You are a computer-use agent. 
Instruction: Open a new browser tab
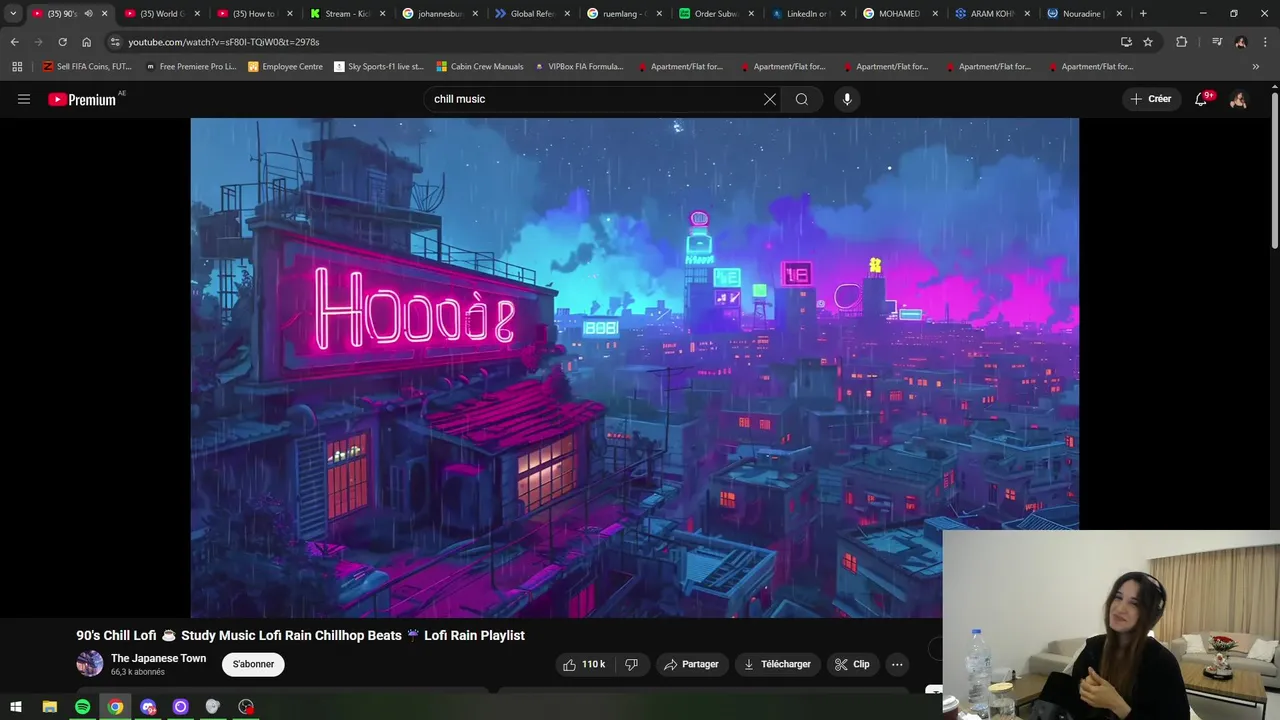tap(1143, 14)
